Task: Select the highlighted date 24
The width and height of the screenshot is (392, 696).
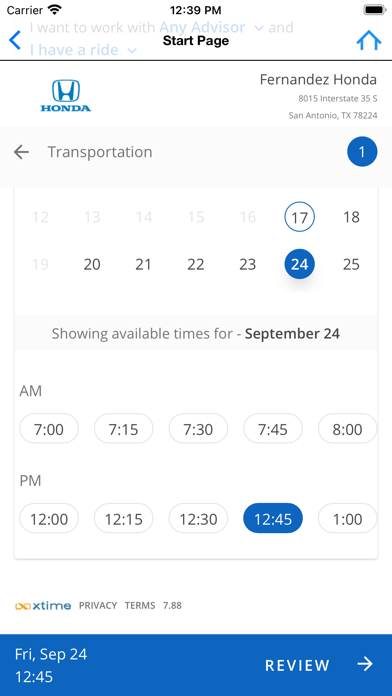Action: click(299, 264)
